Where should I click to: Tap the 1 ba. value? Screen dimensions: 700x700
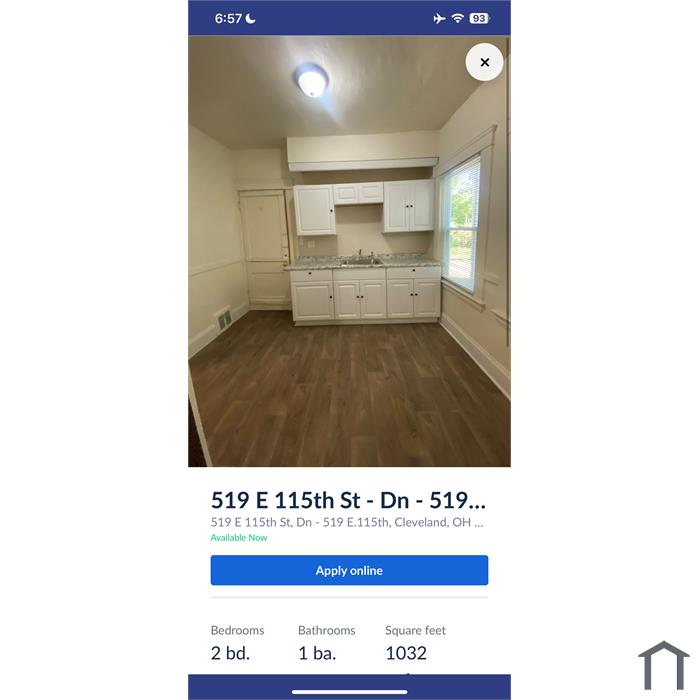317,653
